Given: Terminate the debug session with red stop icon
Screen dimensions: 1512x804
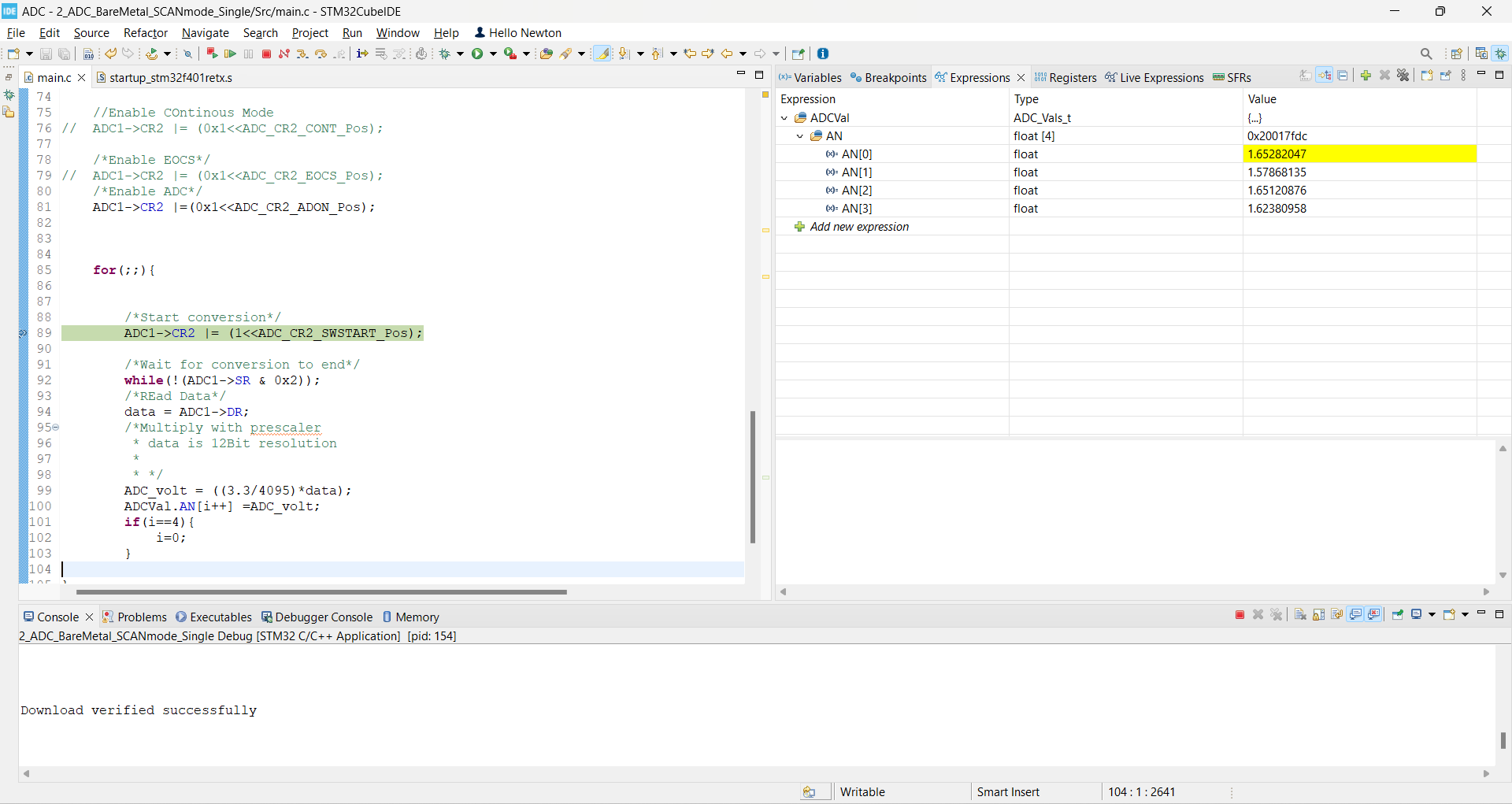Looking at the screenshot, I should [266, 54].
